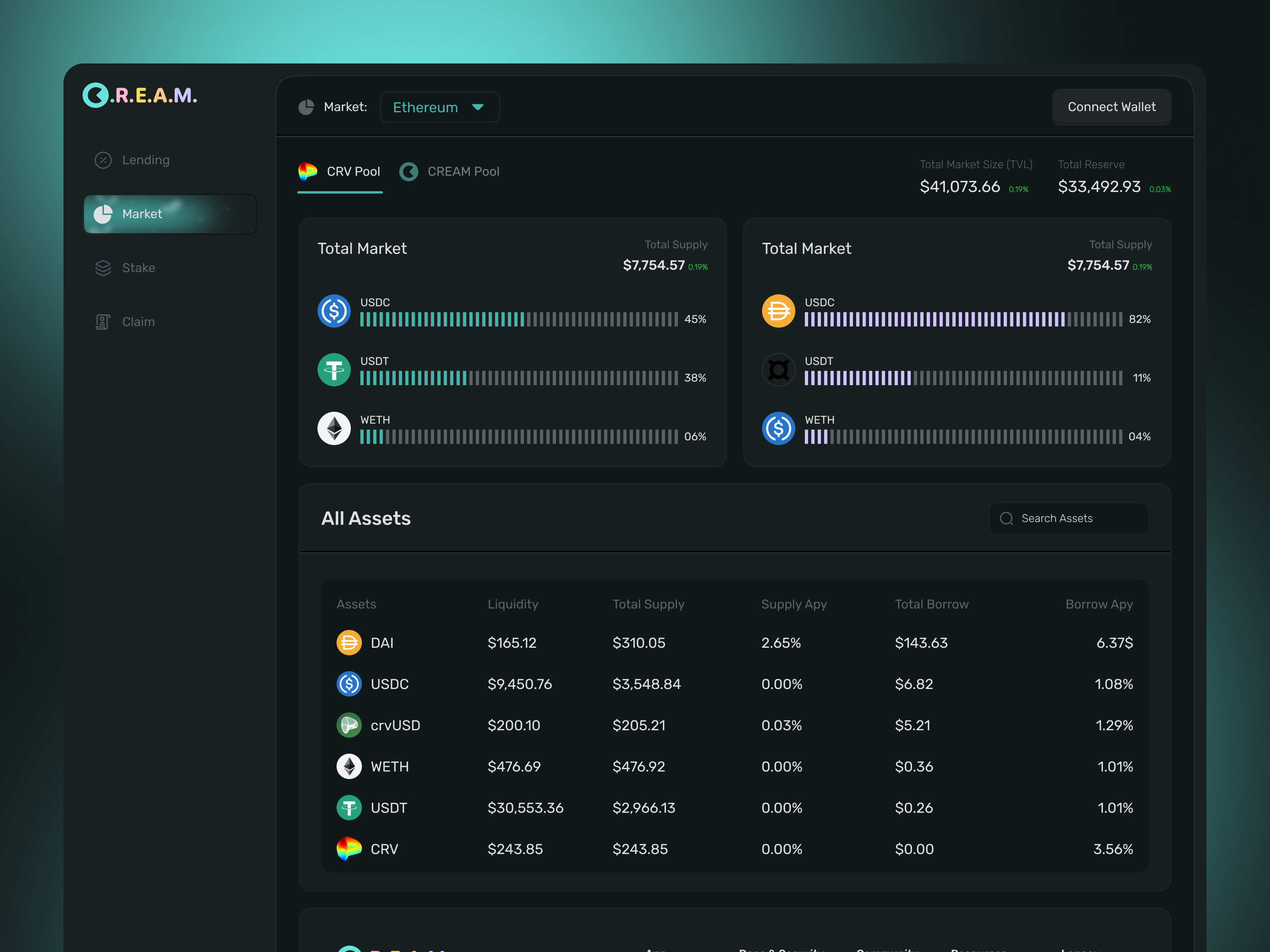Image resolution: width=1270 pixels, height=952 pixels.
Task: Switch to the CREAM Pool tab
Action: 450,172
